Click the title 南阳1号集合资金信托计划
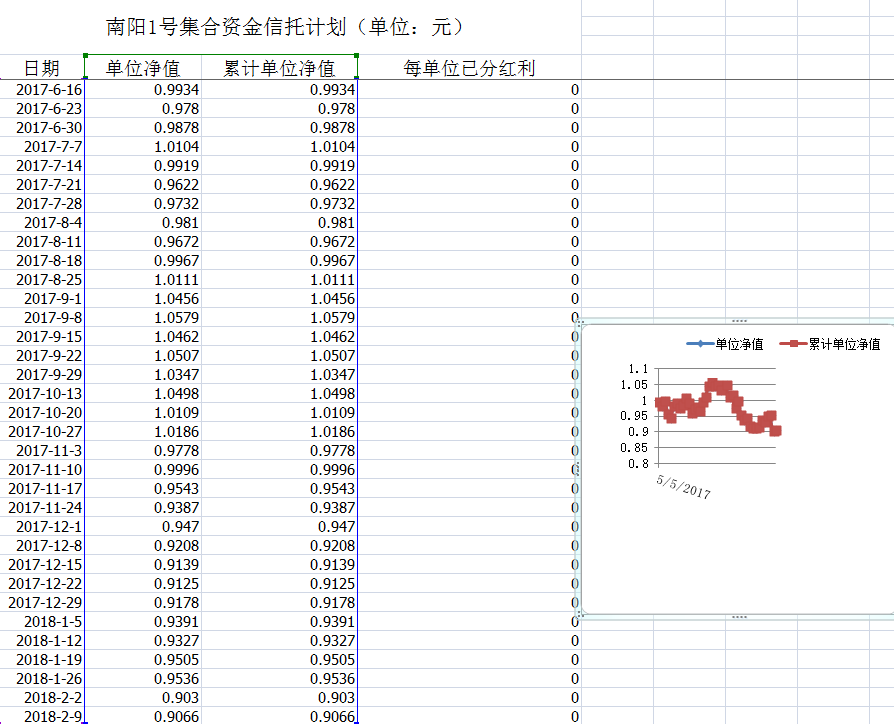Image resolution: width=894 pixels, height=724 pixels. pyautogui.click(x=285, y=26)
